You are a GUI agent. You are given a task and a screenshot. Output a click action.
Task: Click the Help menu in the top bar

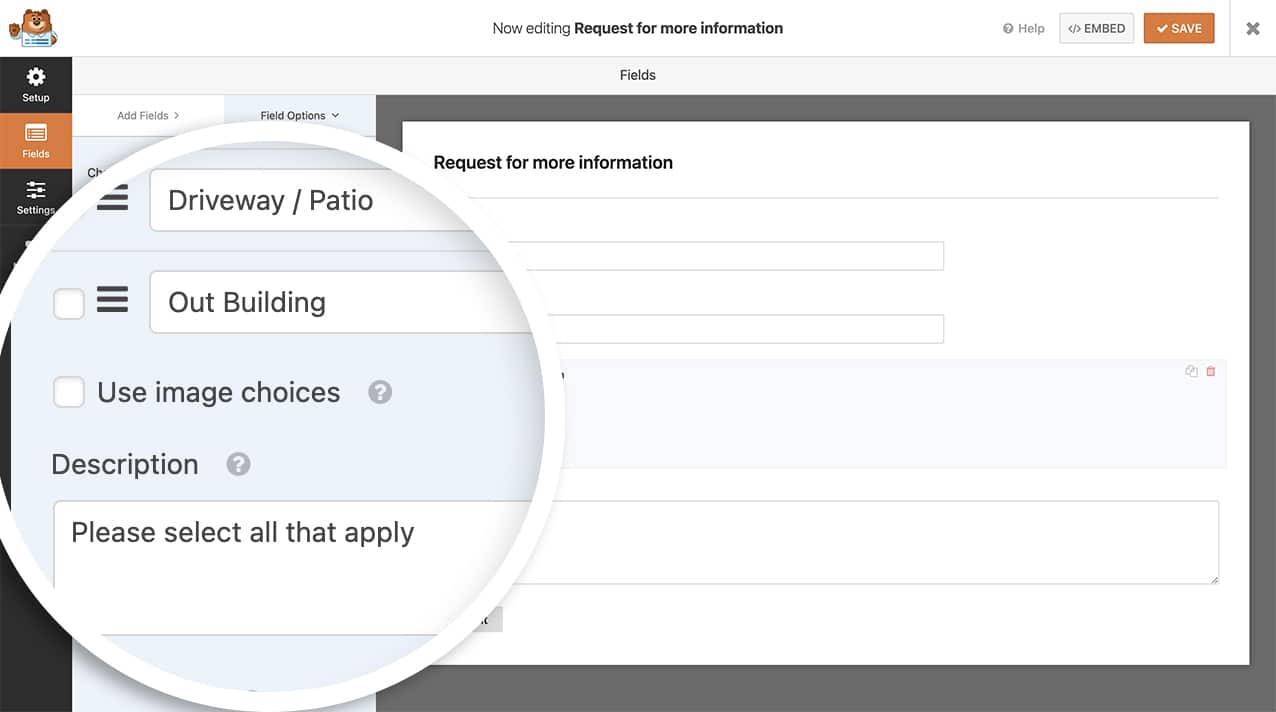(1022, 28)
